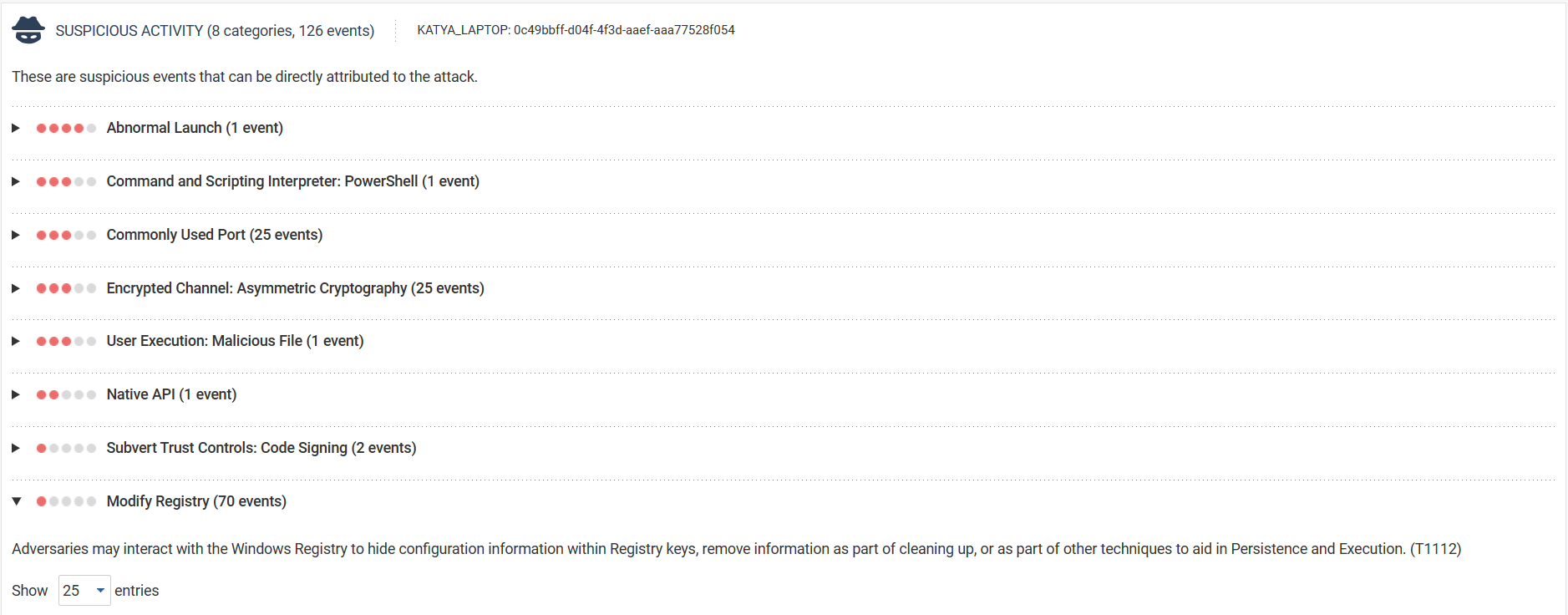Viewport: 1568px width, 615px height.
Task: Click the KATYA_LAPTOP host identifier text
Action: pos(576,30)
